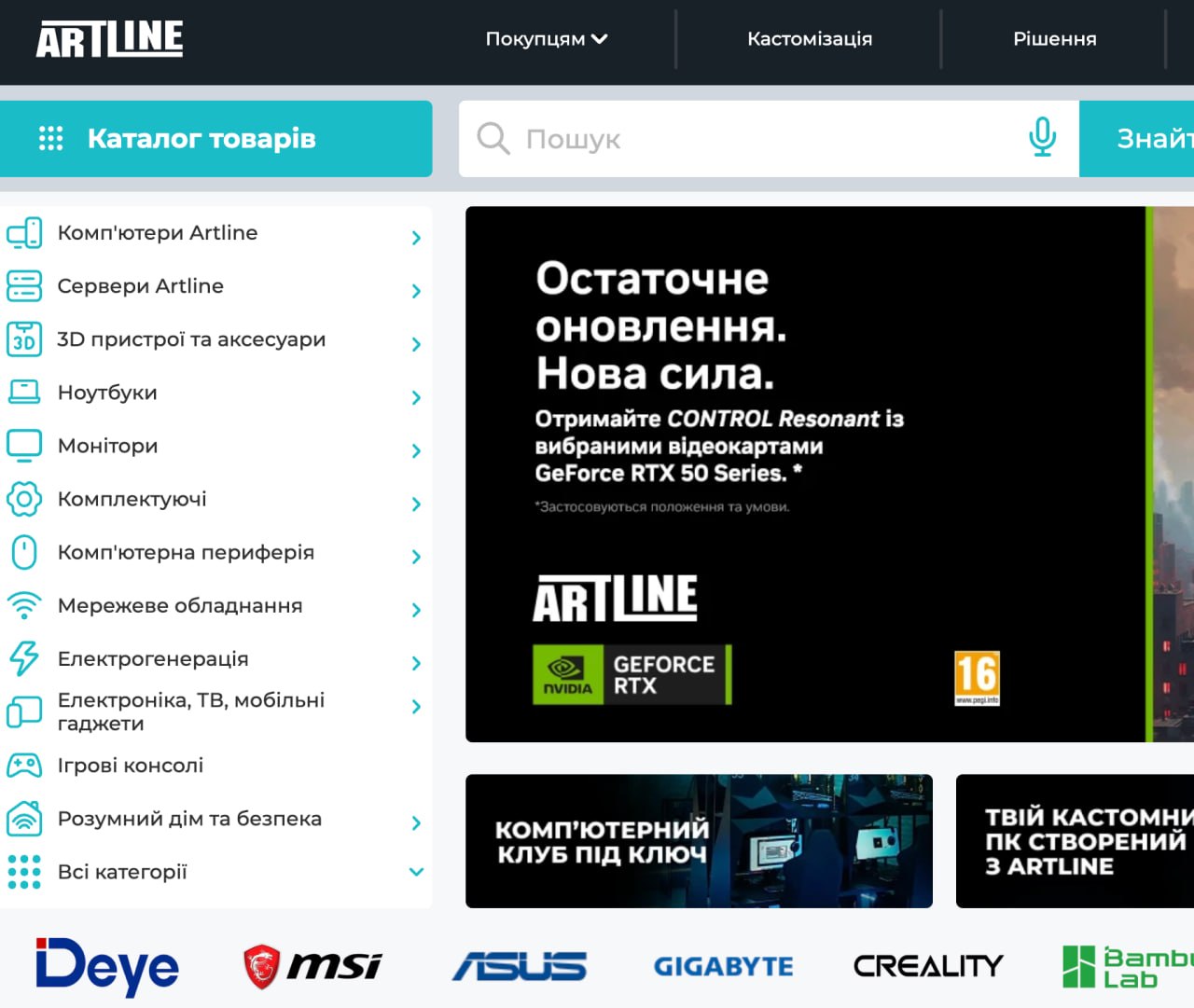The height and width of the screenshot is (1008, 1194).
Task: Open the Електрогенерація category link
Action: (153, 658)
